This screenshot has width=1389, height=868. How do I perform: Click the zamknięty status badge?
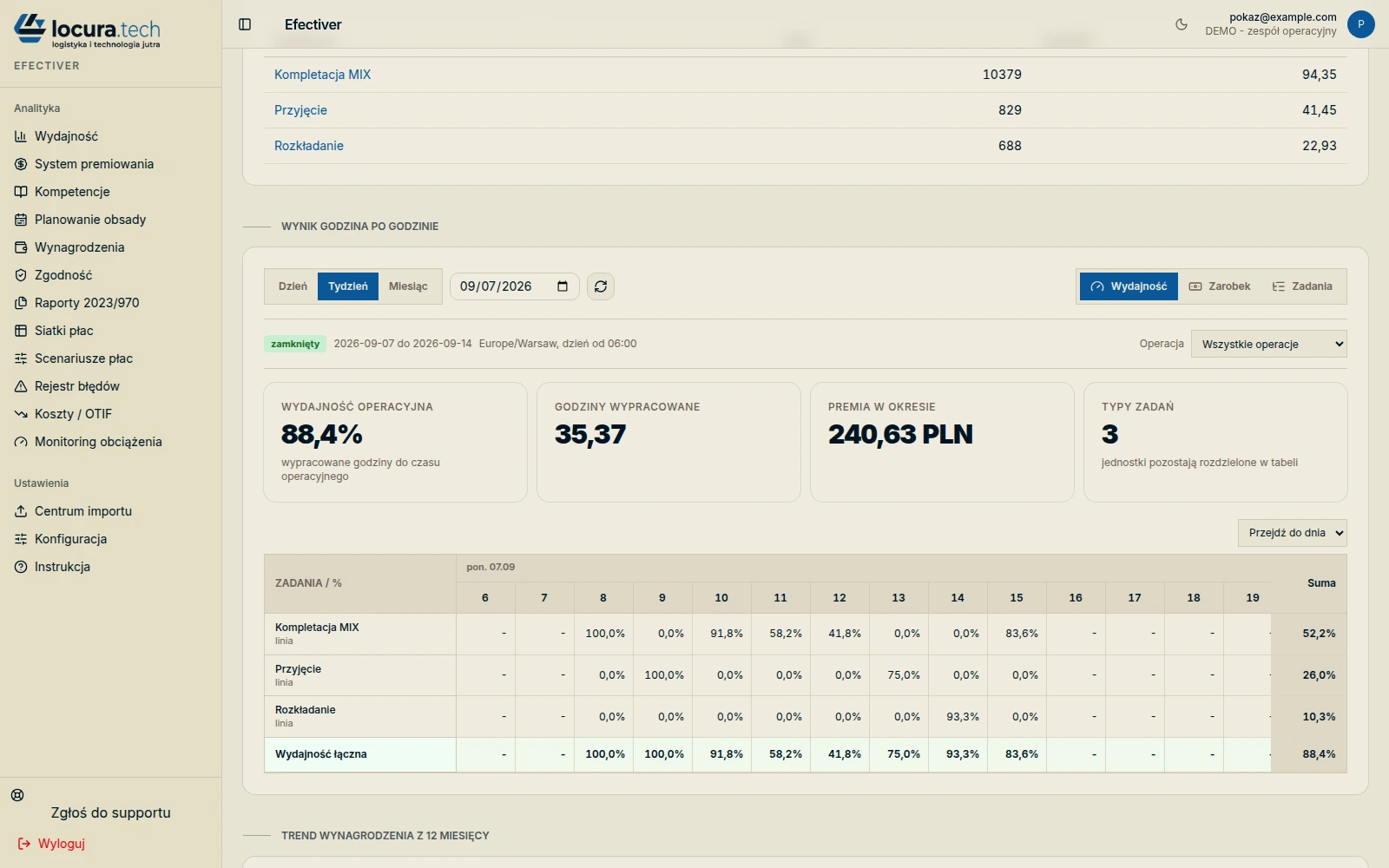tap(295, 344)
